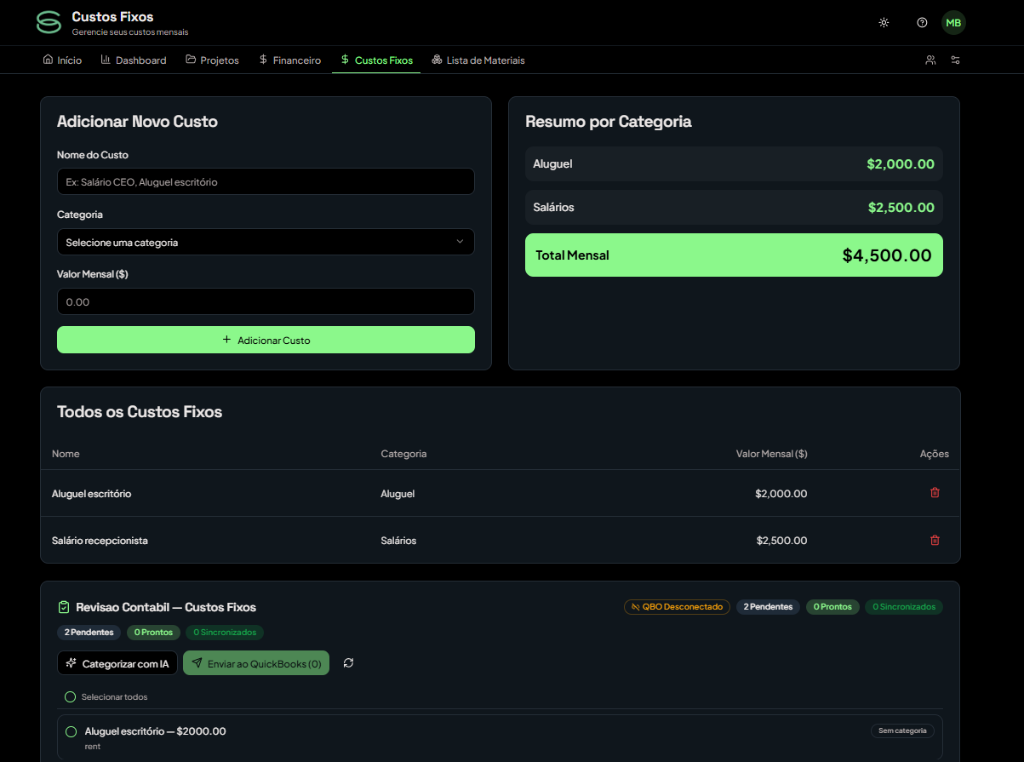Viewport: 1024px width, 762px height.
Task: Click the green S app logo
Action: (x=48, y=23)
